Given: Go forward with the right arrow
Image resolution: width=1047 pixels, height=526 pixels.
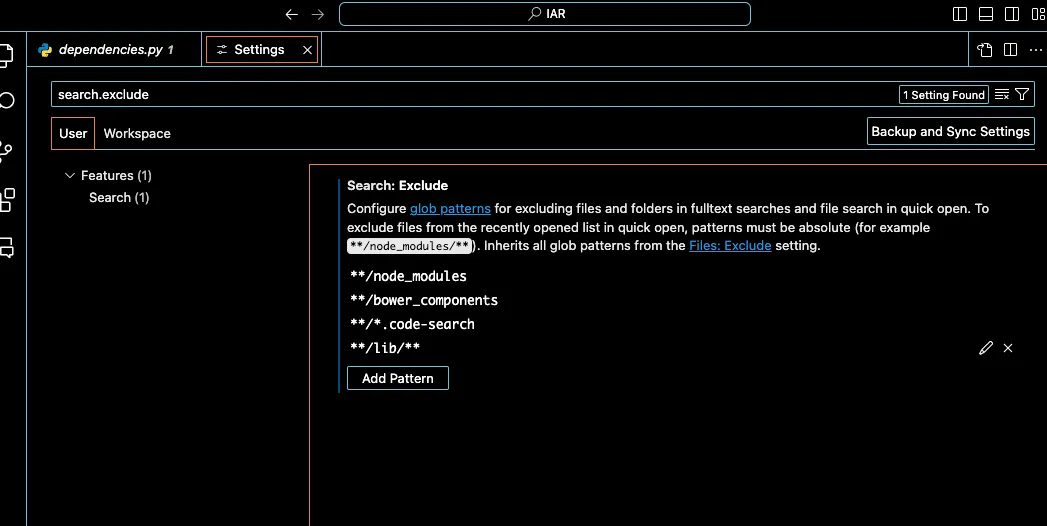Looking at the screenshot, I should (318, 14).
